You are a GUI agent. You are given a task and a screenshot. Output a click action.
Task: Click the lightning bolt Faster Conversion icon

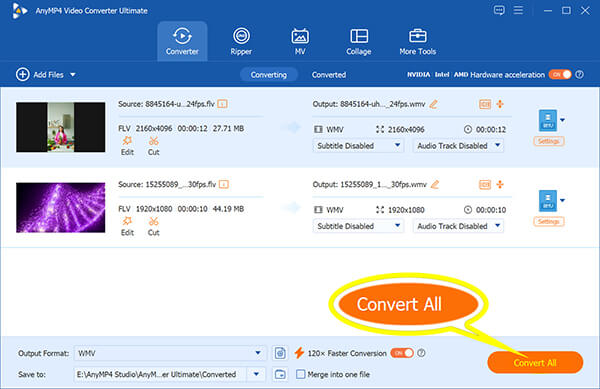(x=299, y=353)
